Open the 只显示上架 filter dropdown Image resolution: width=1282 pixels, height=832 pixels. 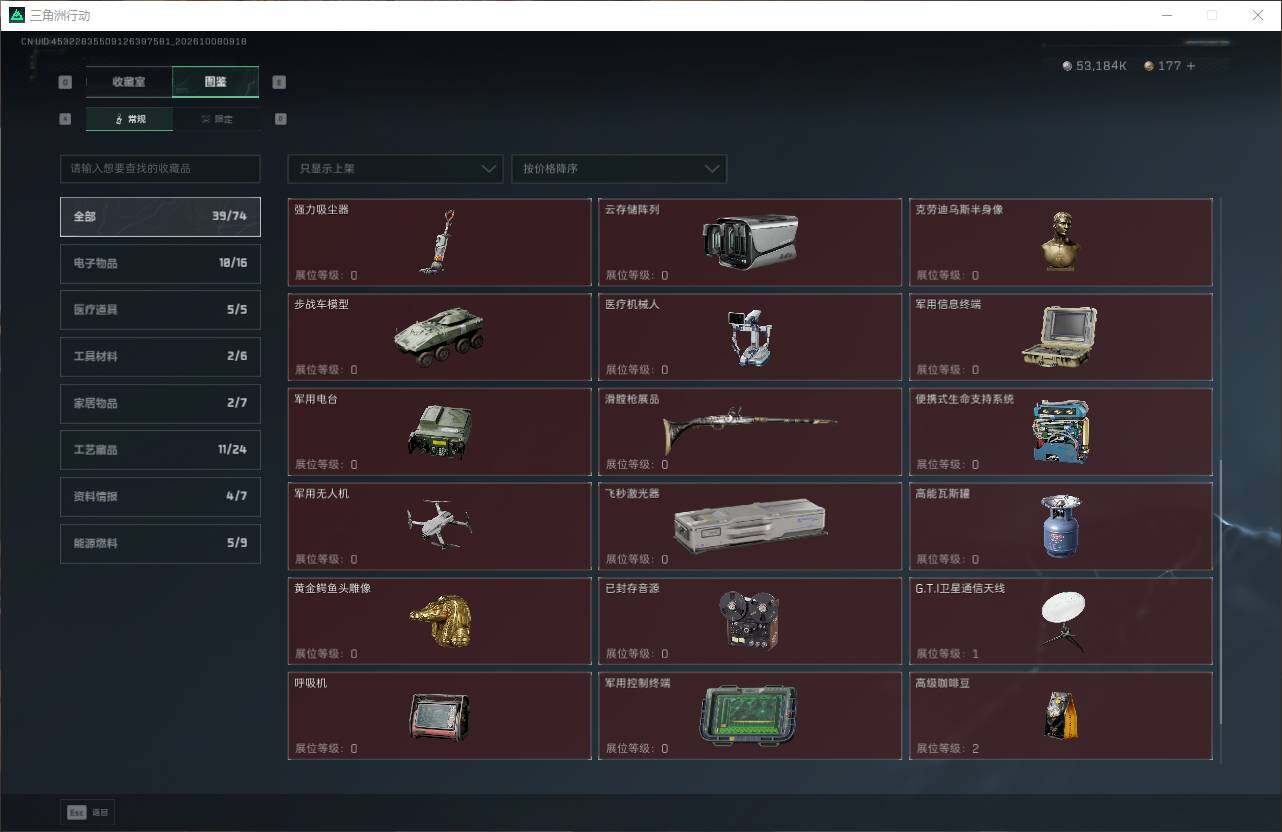point(395,169)
